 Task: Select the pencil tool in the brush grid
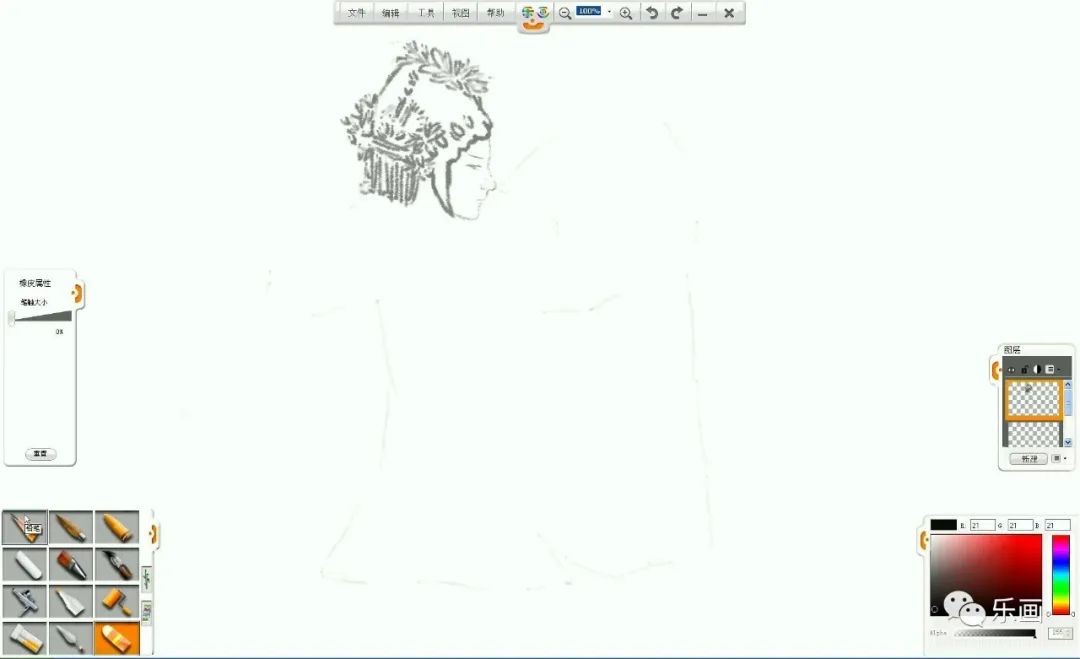pos(24,527)
